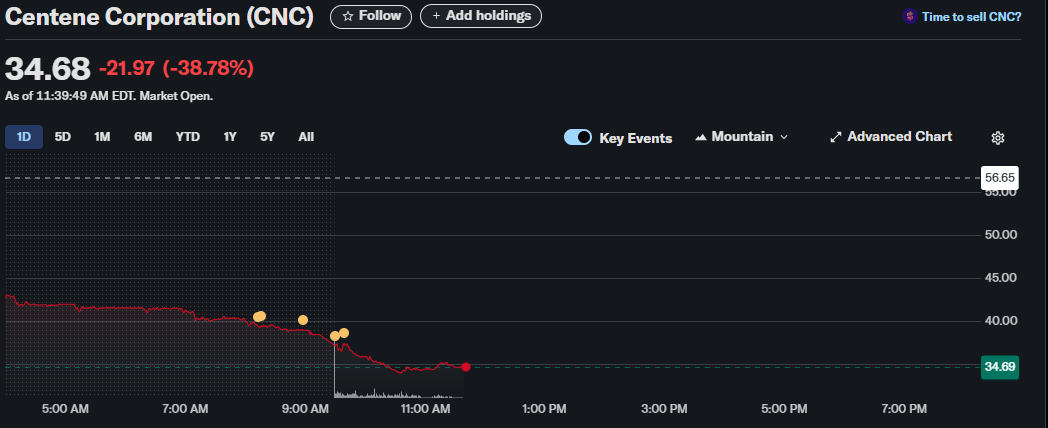The height and width of the screenshot is (428, 1048).
Task: Click the 50.00 price axis label
Action: (1000, 235)
